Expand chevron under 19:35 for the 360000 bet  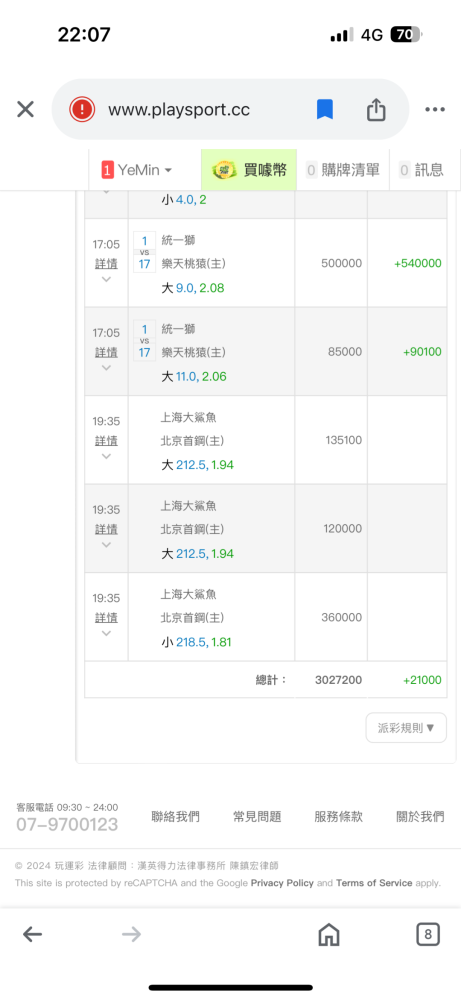[x=106, y=633]
